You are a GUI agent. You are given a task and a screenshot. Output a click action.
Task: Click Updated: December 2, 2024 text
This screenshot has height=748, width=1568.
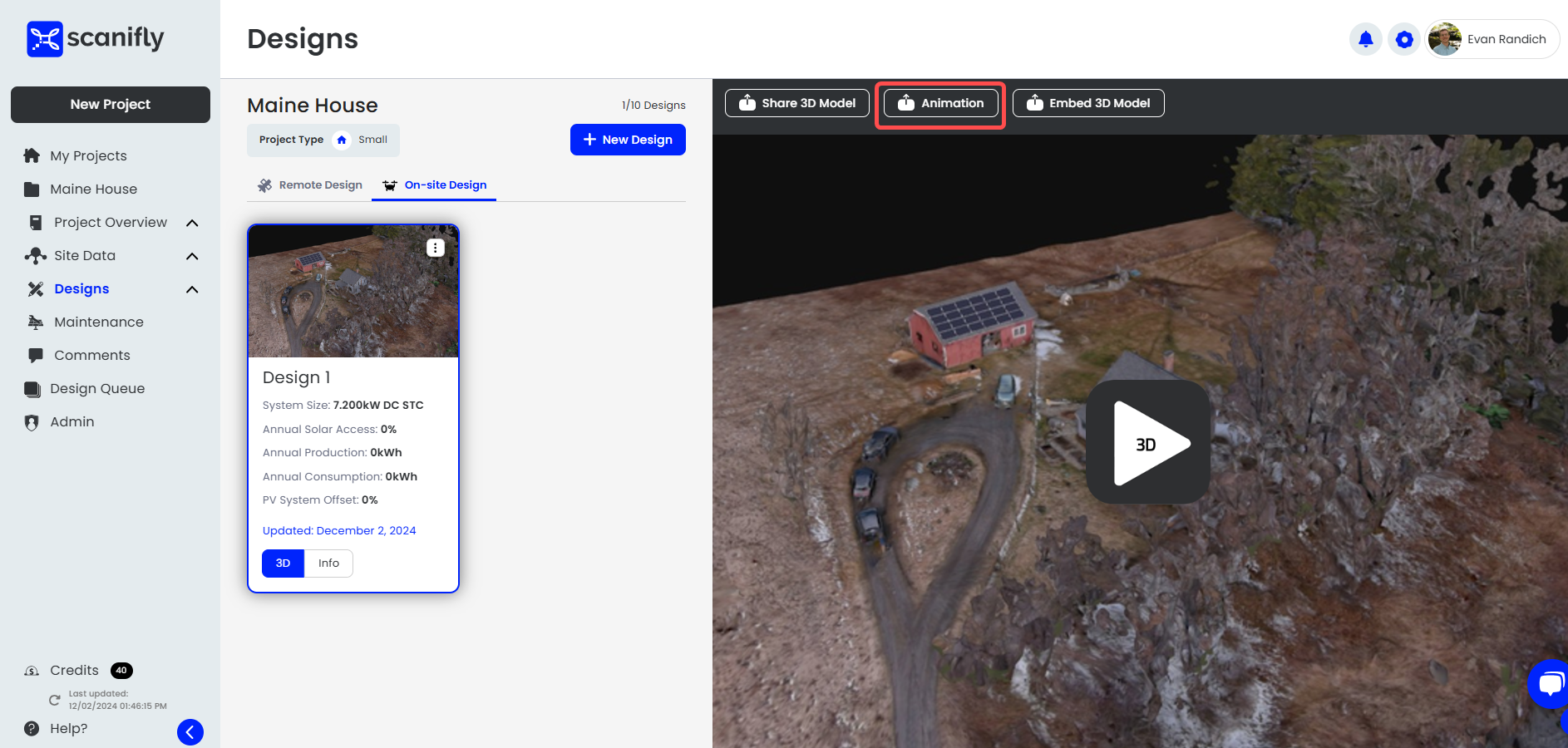[339, 530]
